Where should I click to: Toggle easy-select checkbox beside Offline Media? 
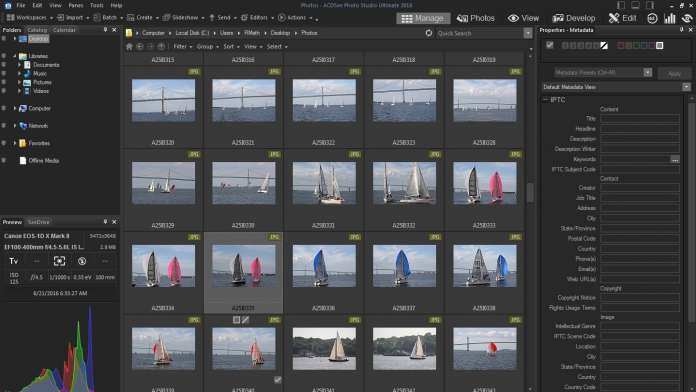tap(4, 161)
